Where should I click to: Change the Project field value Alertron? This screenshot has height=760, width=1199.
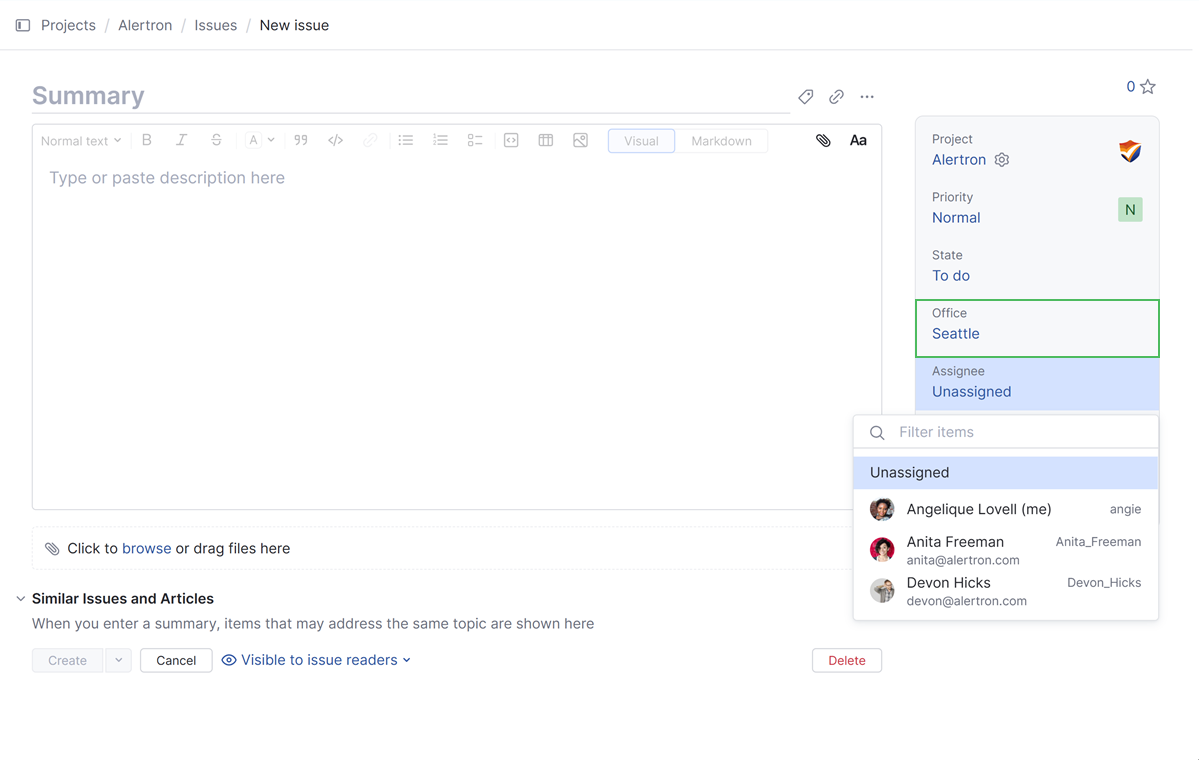pyautogui.click(x=959, y=160)
